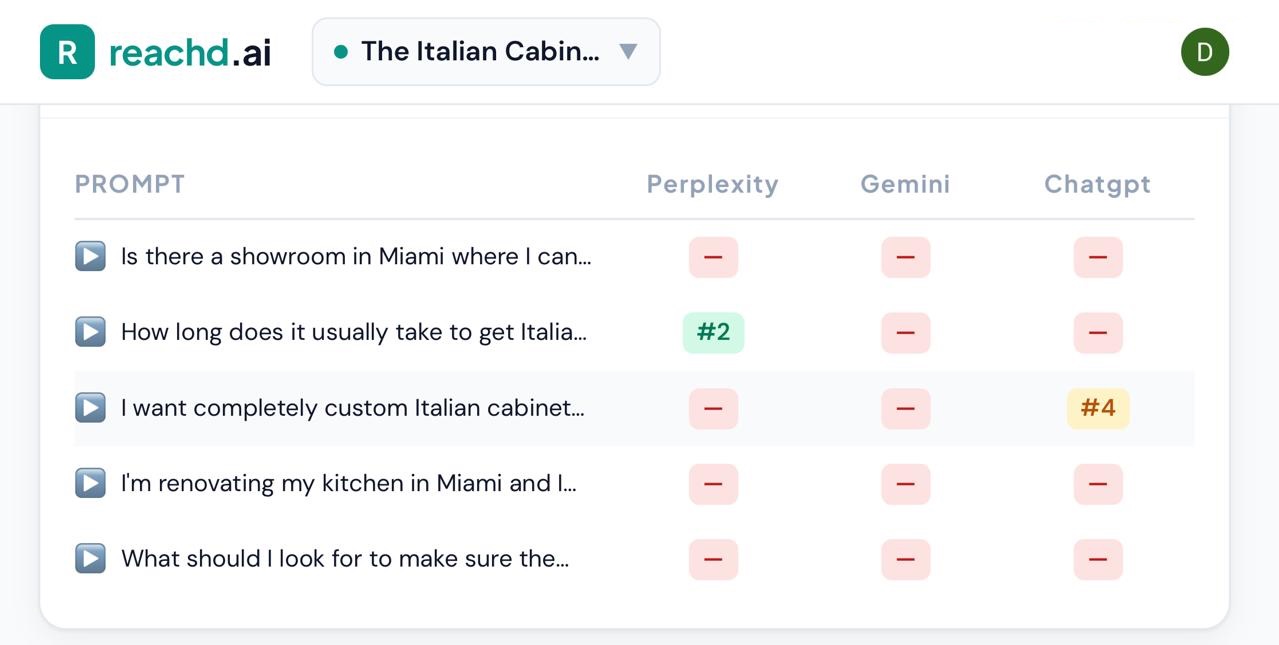This screenshot has width=1279, height=645.
Task: Select the Gemini column header
Action: [903, 184]
